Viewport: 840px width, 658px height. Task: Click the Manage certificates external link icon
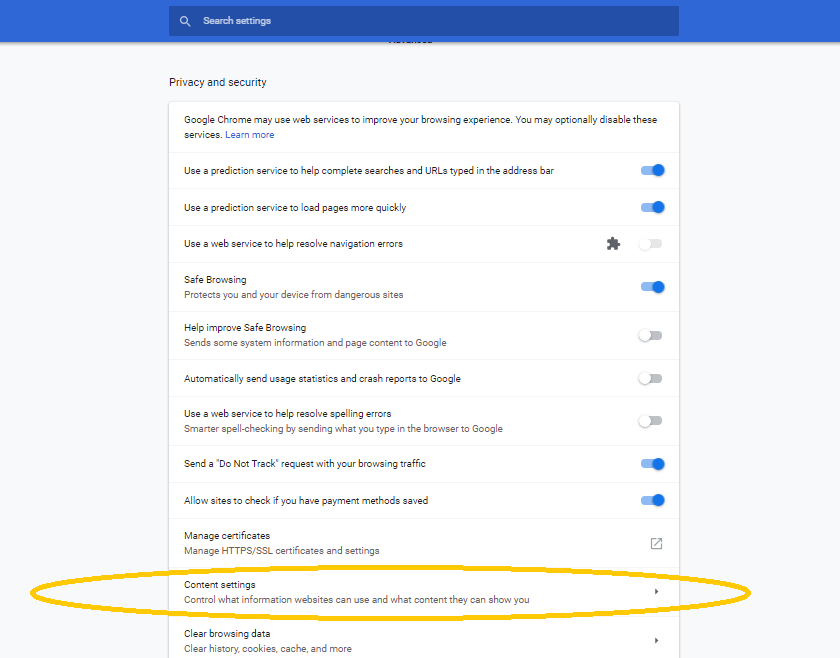[x=656, y=543]
